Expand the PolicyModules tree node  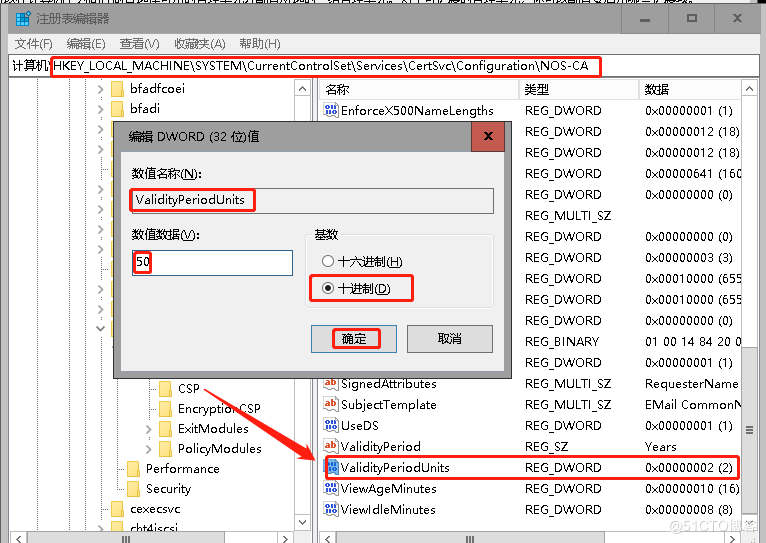(149, 449)
